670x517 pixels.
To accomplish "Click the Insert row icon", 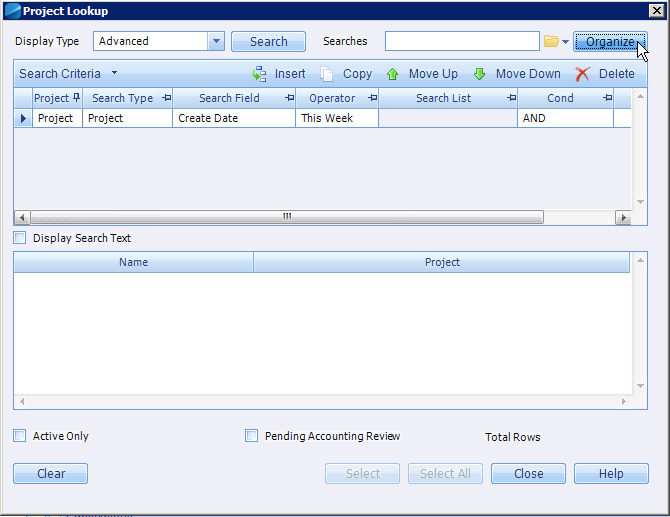I will [259, 74].
